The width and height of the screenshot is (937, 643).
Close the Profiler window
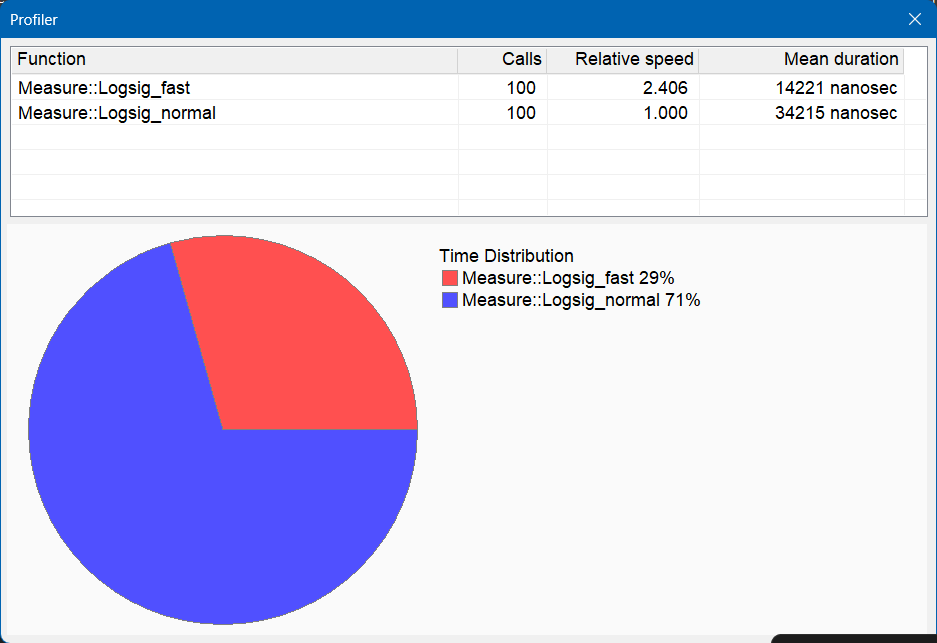[x=914, y=19]
